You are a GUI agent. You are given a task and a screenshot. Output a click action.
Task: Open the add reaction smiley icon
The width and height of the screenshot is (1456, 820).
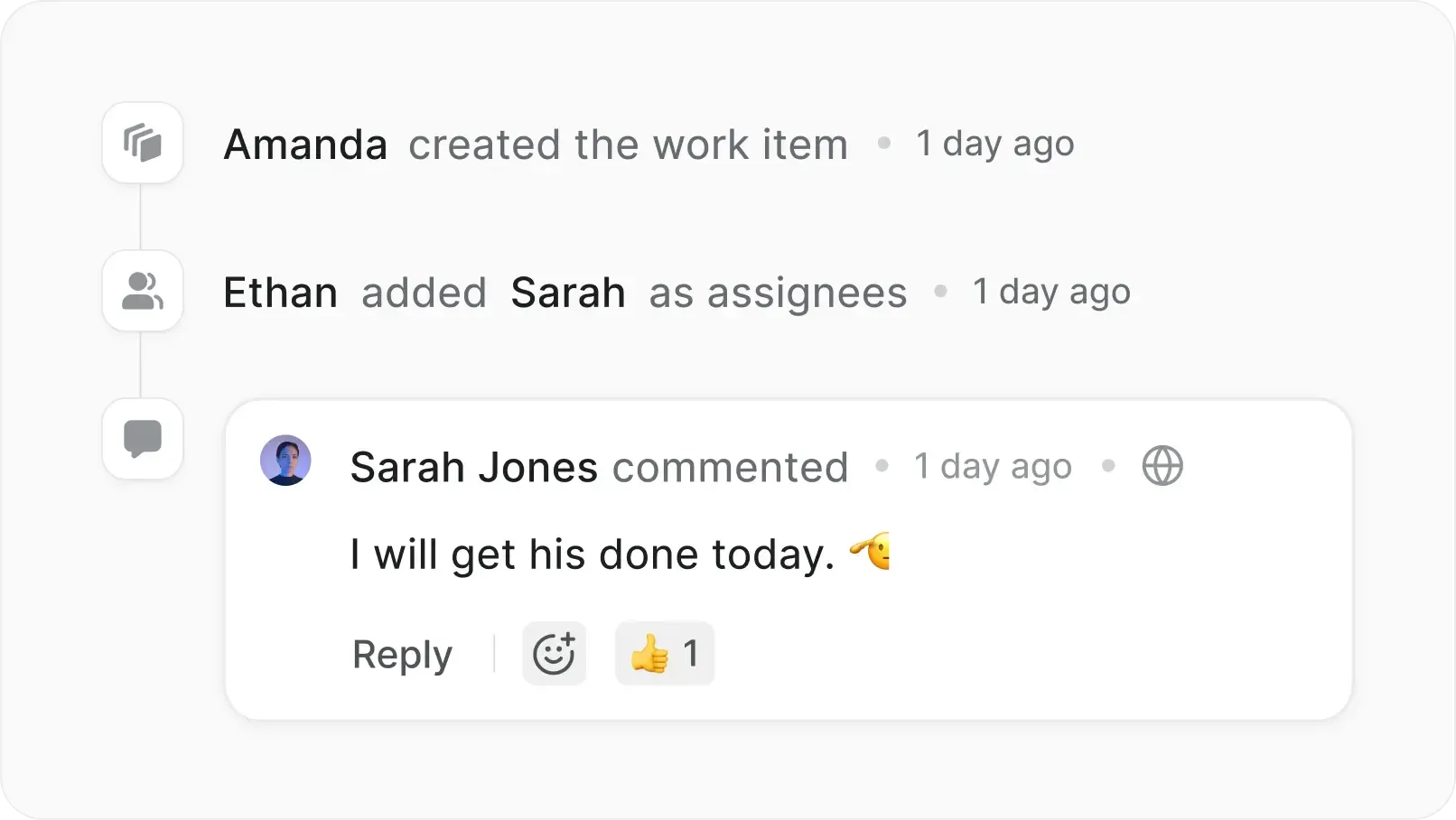click(554, 653)
